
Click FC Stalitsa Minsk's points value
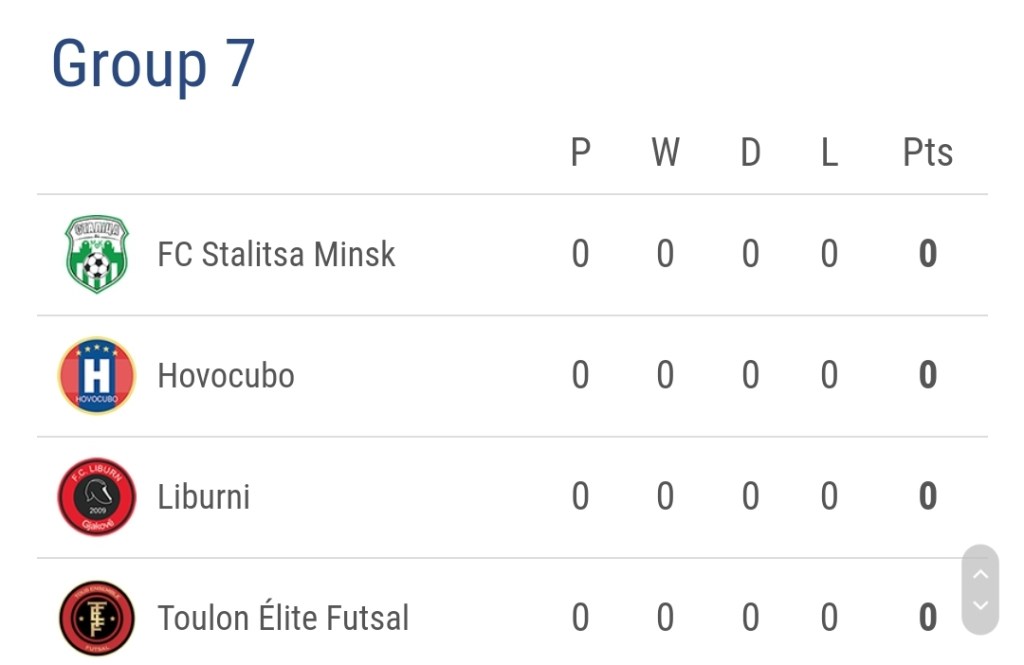click(927, 255)
